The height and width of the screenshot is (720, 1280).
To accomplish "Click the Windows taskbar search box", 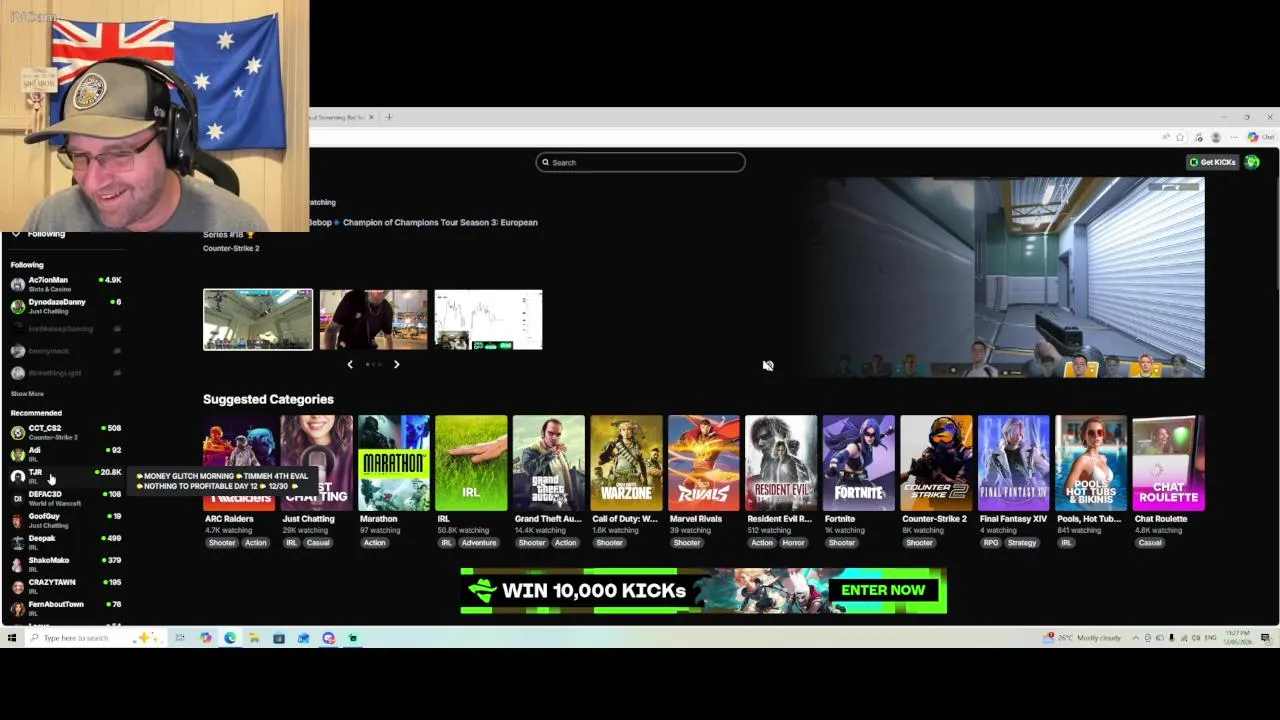I will (x=96, y=638).
